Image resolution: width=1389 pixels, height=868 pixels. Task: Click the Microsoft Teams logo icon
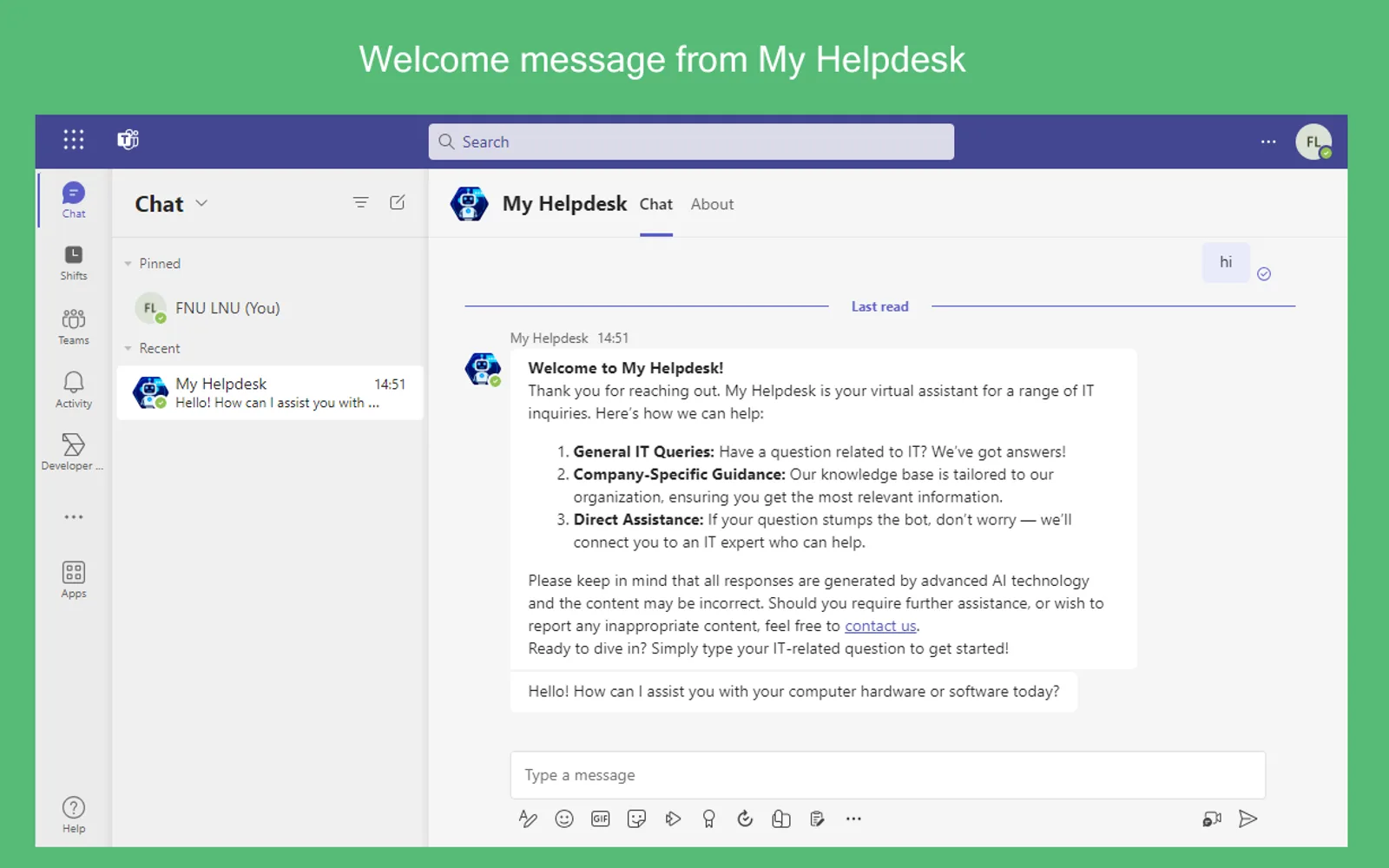(x=128, y=140)
